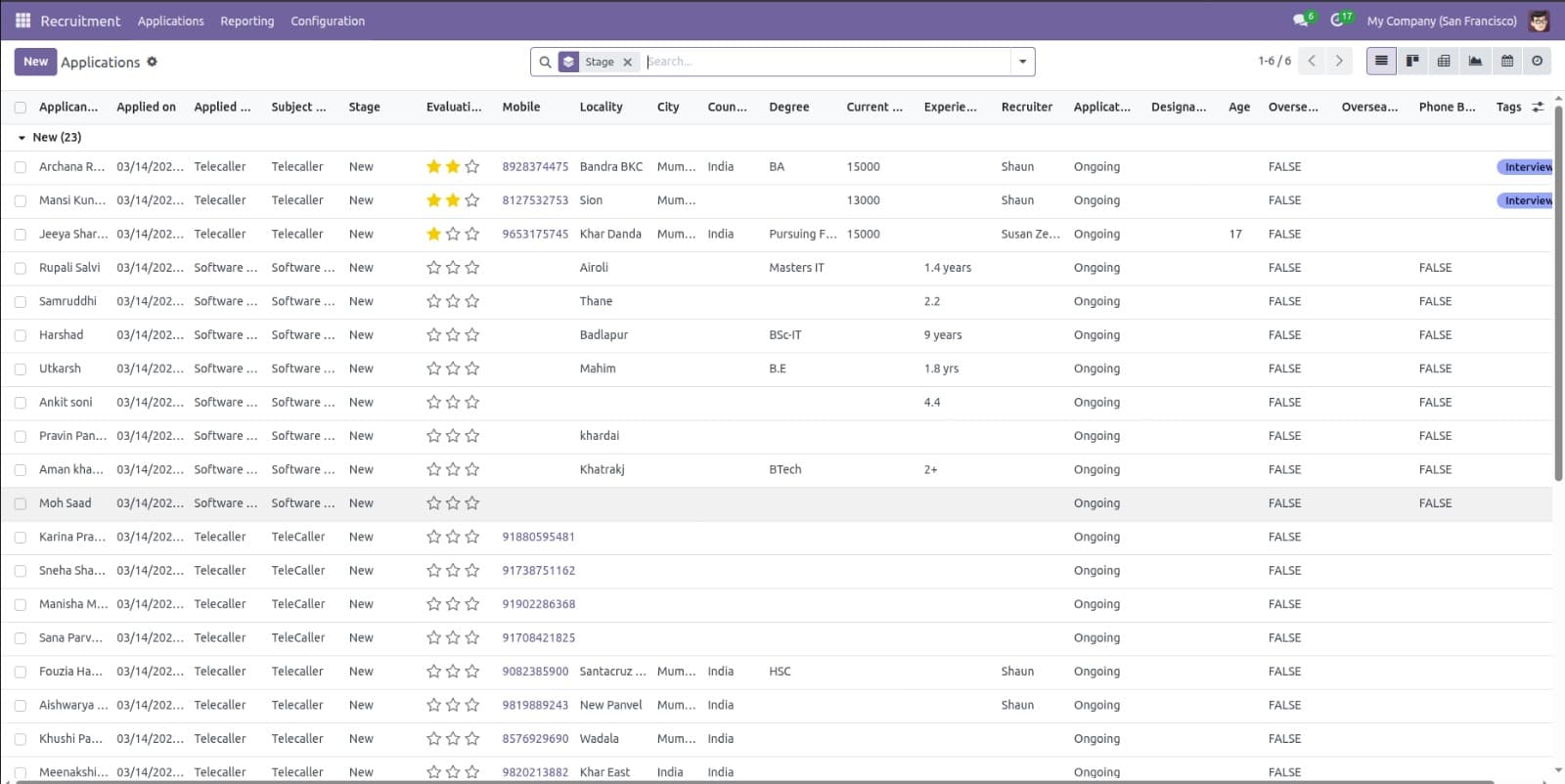Image resolution: width=1565 pixels, height=784 pixels.
Task: Click the 9 years experience cell
Action: (943, 335)
